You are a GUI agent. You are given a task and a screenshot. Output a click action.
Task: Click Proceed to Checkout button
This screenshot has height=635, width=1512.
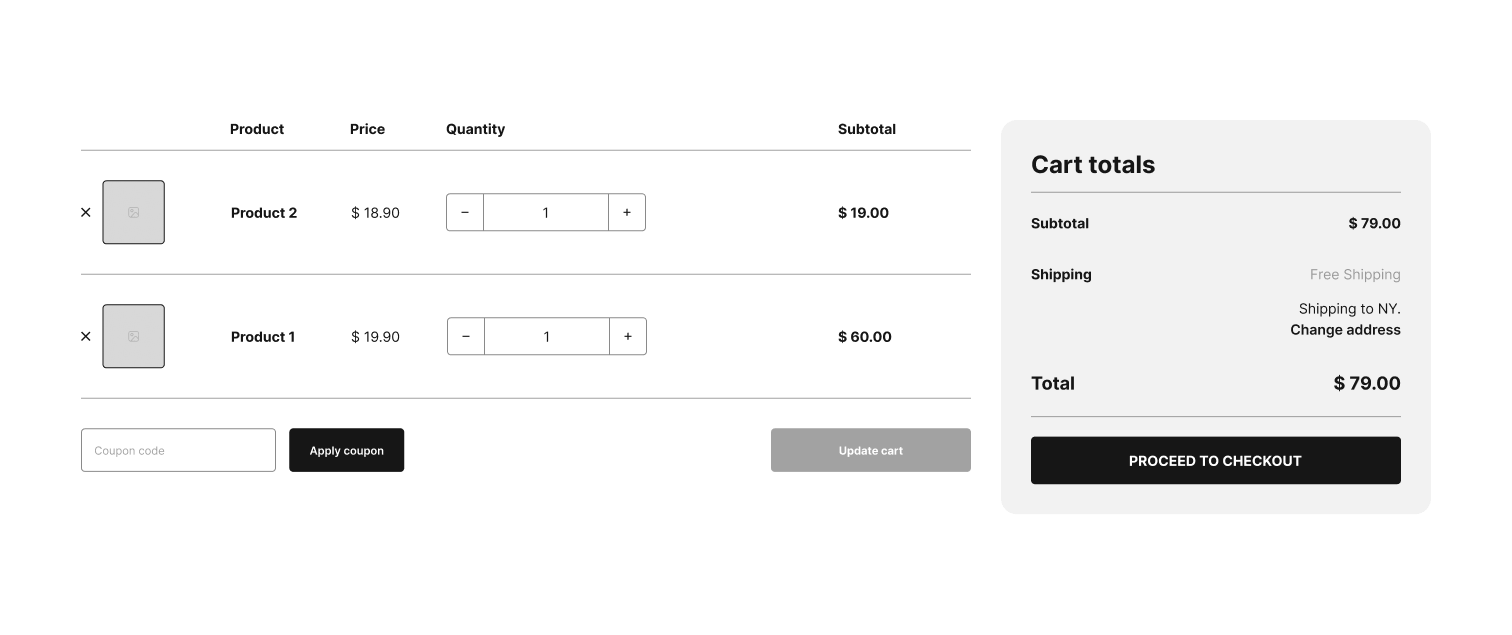(1216, 460)
